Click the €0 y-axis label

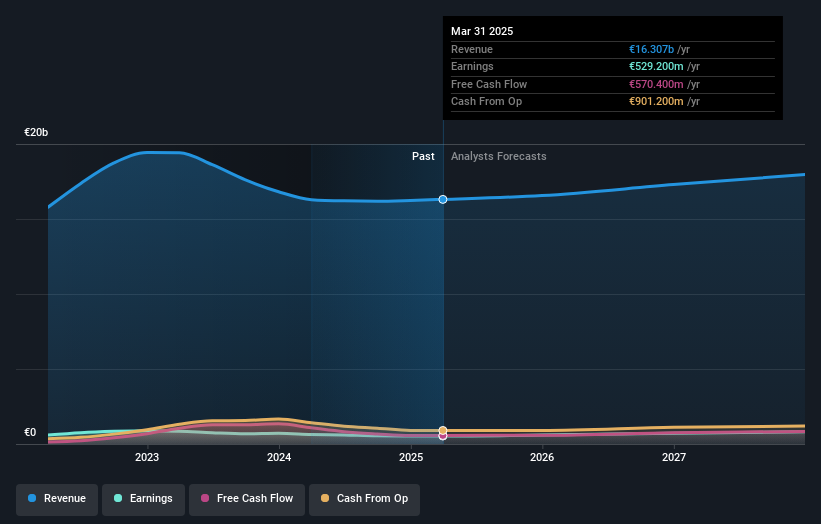[x=30, y=432]
